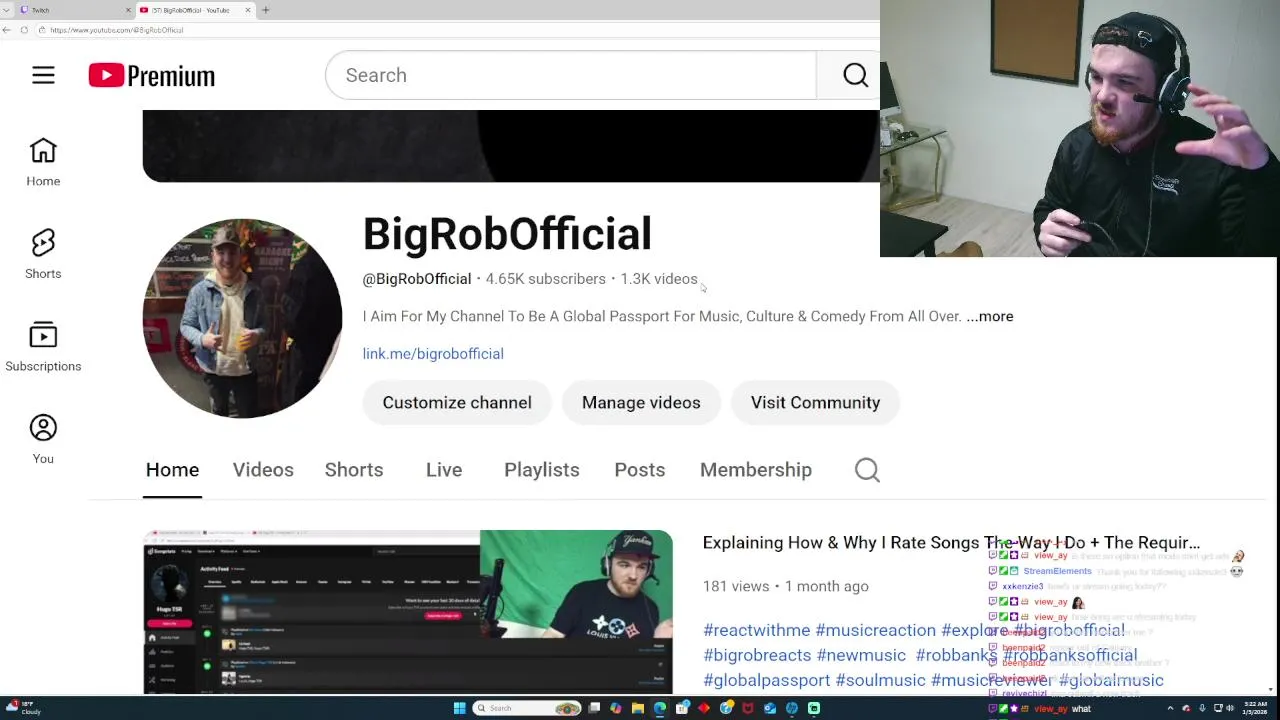1280x720 pixels.
Task: Click the #reactwithme hashtag
Action: [757, 630]
